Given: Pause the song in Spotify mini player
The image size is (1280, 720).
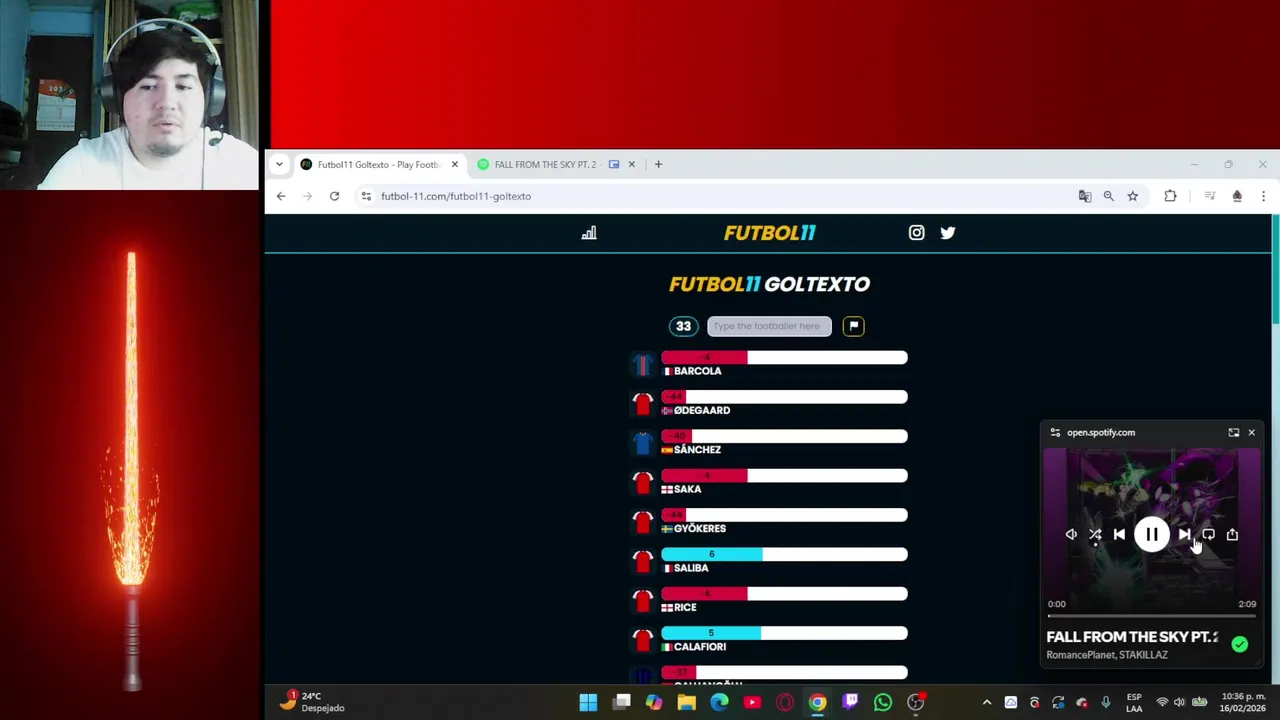Looking at the screenshot, I should coord(1152,535).
